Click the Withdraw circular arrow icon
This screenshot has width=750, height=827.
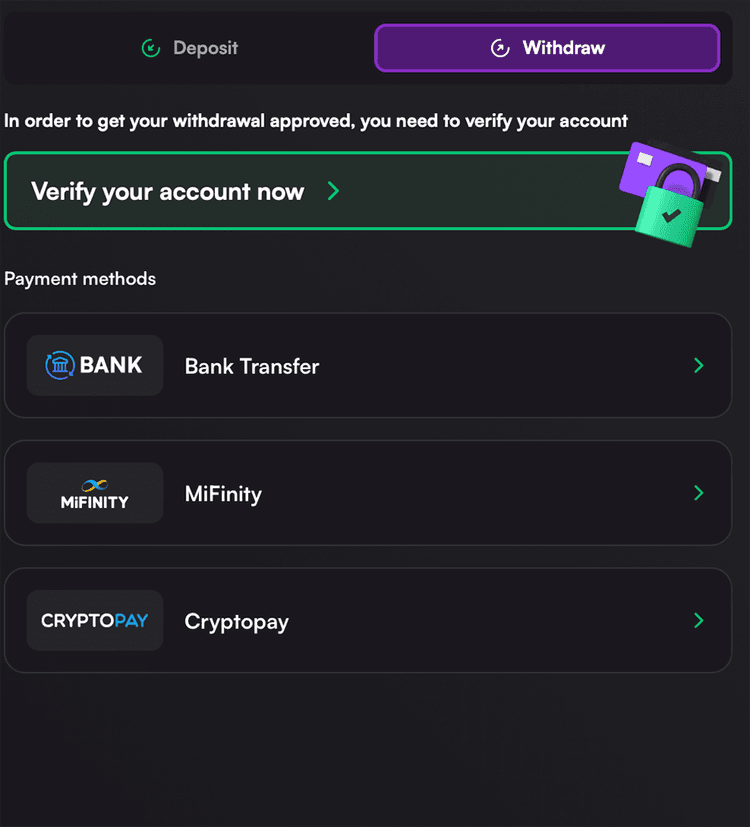500,48
